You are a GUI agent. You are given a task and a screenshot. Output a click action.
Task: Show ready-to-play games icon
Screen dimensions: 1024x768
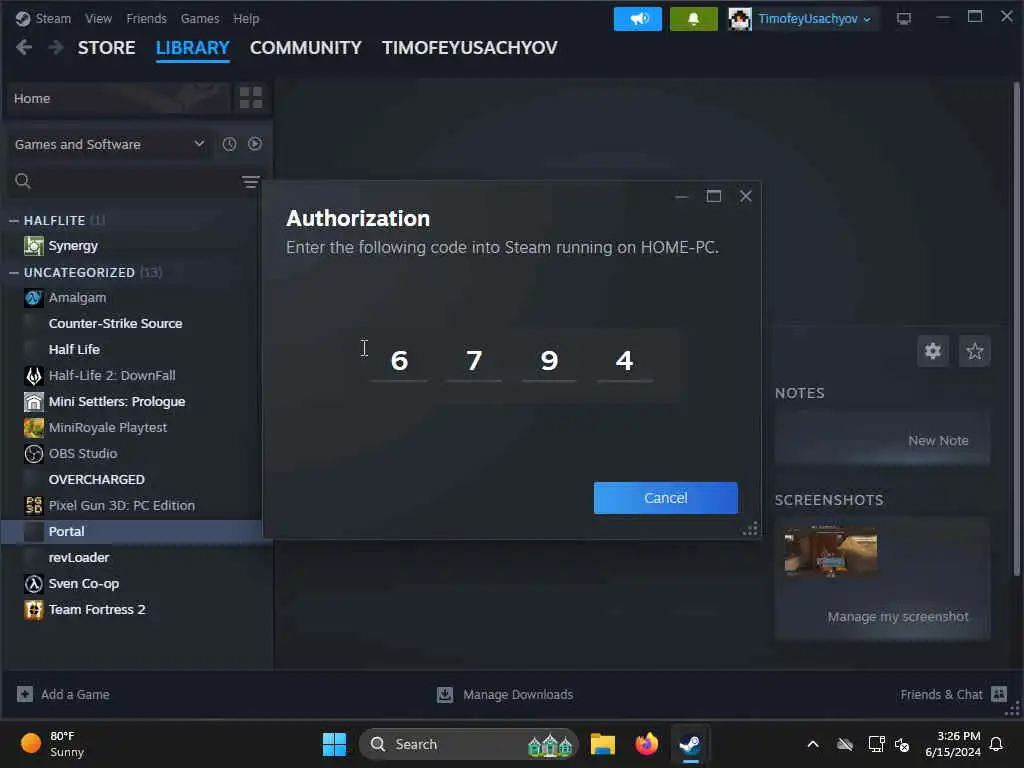tap(255, 144)
